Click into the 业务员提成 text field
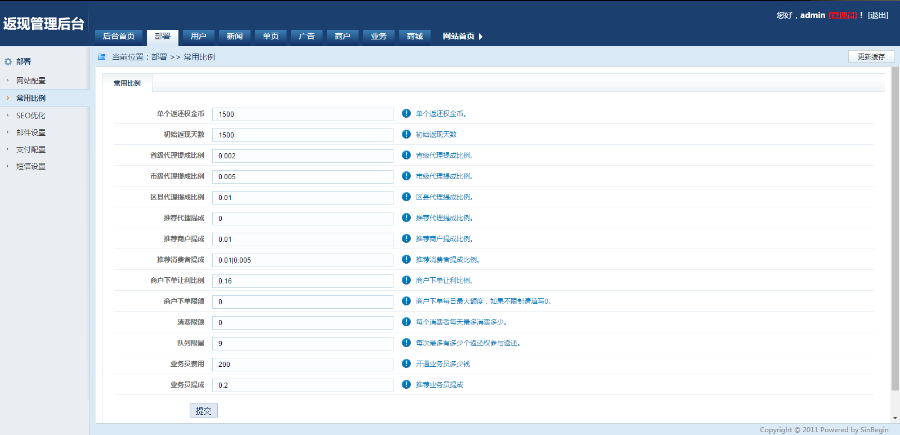This screenshot has width=900, height=435. [x=303, y=385]
